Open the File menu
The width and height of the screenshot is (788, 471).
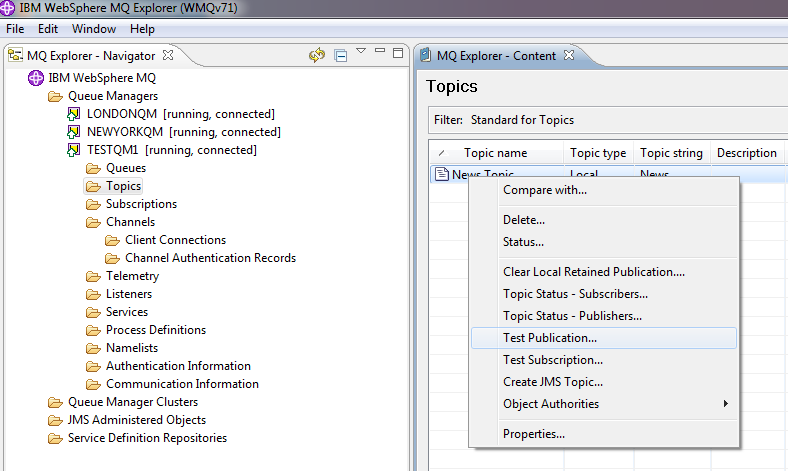point(15,29)
